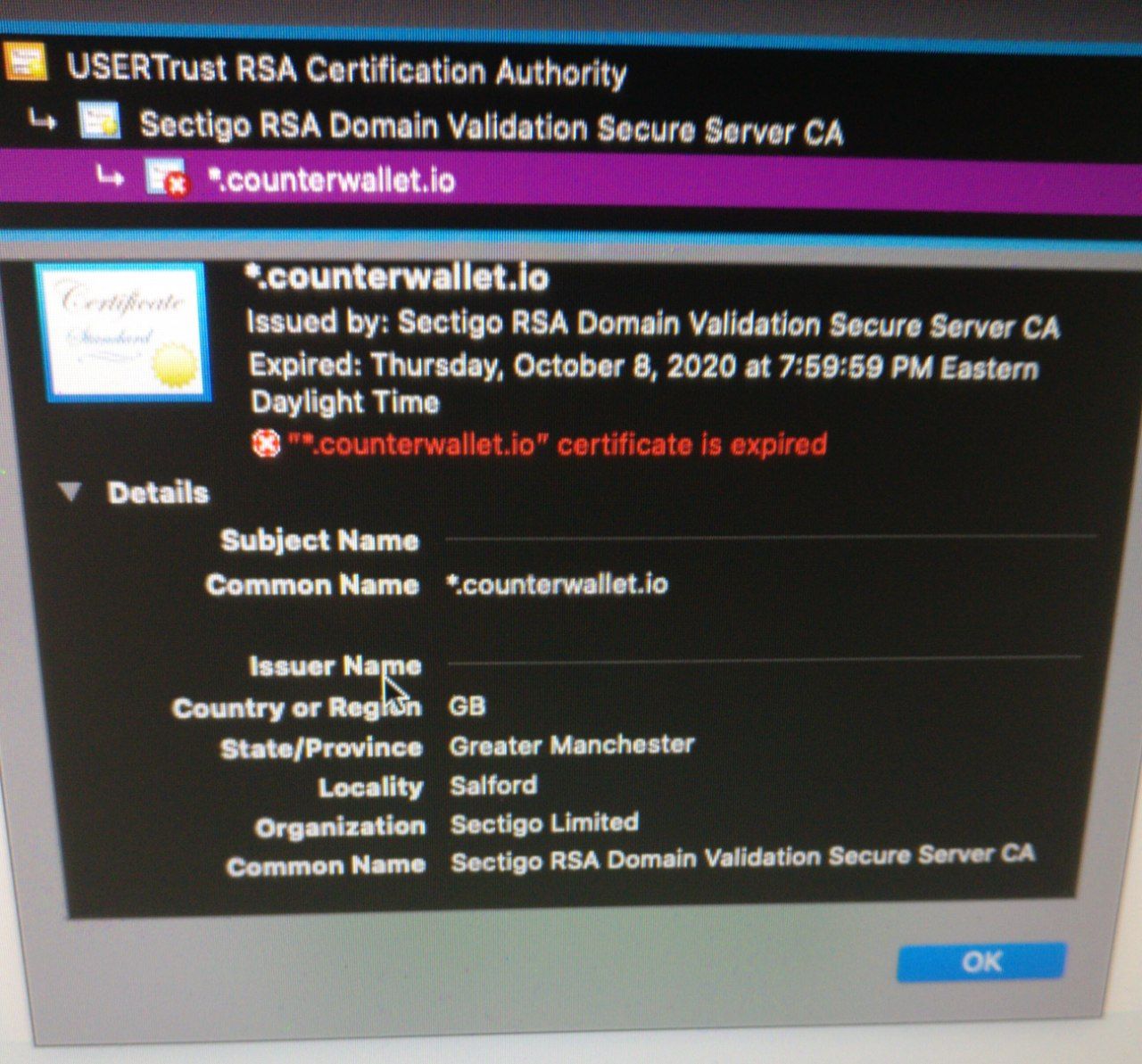Click the Issuer Name section header
Viewport: 1142px width, 1064px height.
point(335,665)
